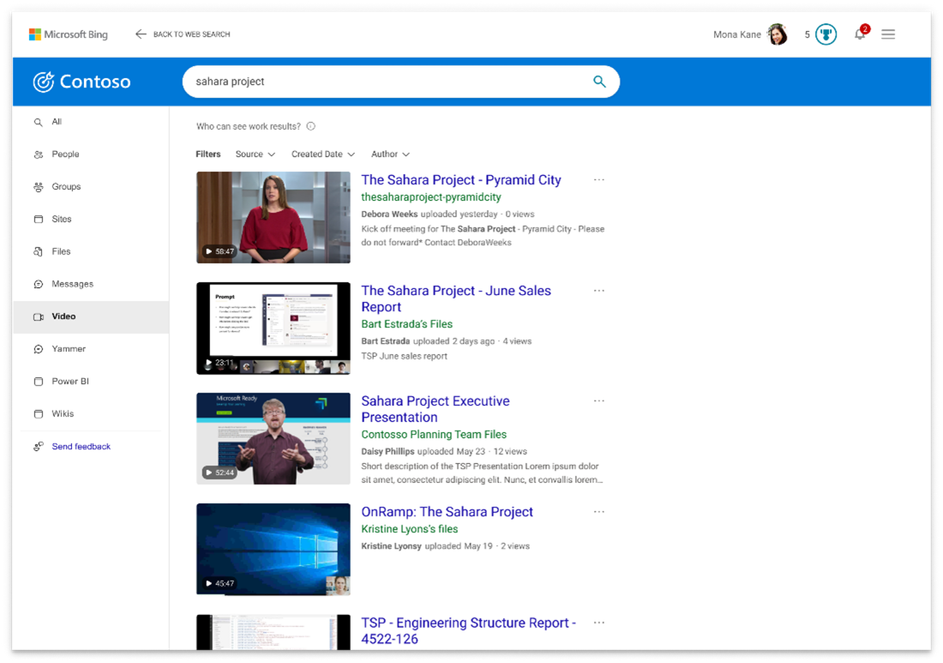Select the Messages tab label
The image size is (943, 663).
(x=73, y=284)
